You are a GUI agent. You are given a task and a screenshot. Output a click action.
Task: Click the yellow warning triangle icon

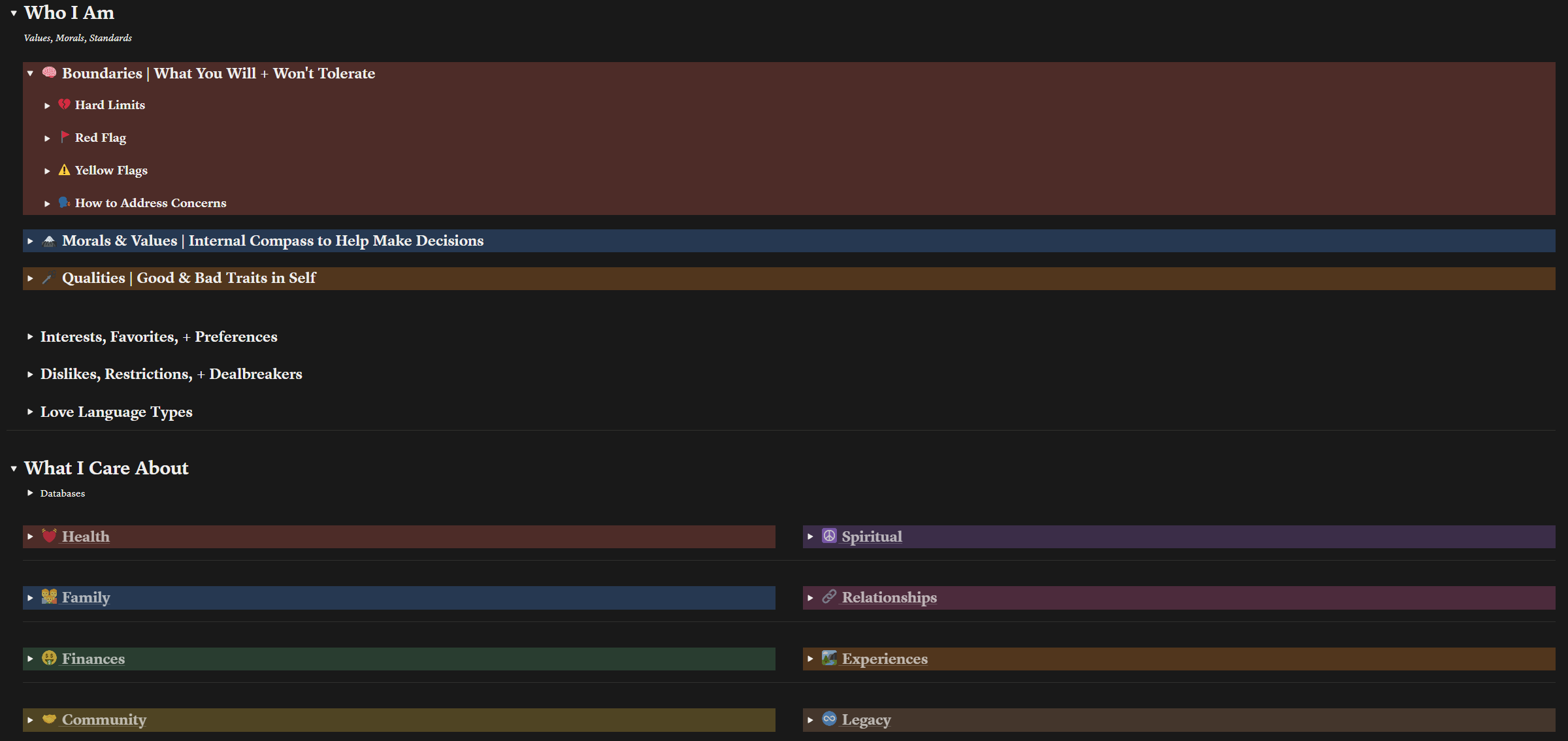(64, 170)
